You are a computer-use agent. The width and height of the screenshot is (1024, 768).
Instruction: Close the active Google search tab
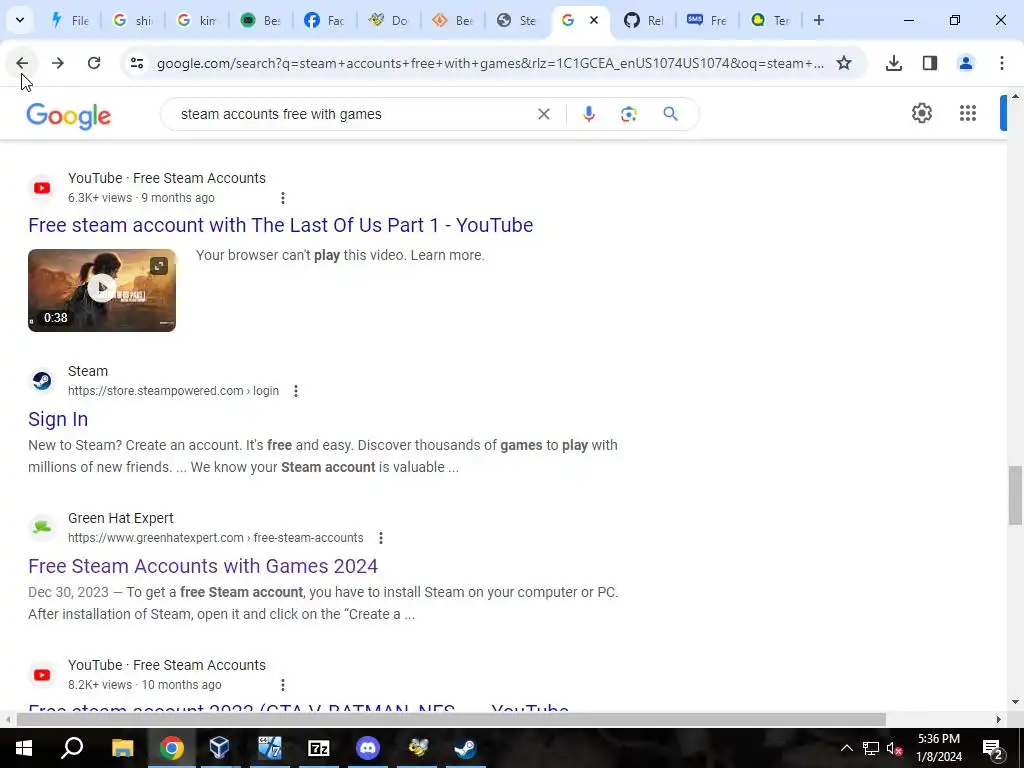594,20
